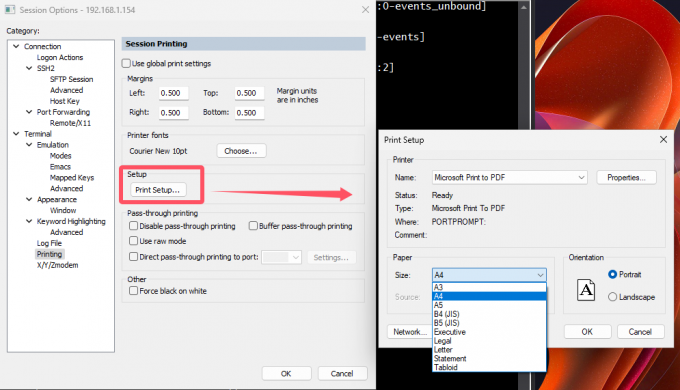Click the Top margin field

pyautogui.click(x=249, y=93)
